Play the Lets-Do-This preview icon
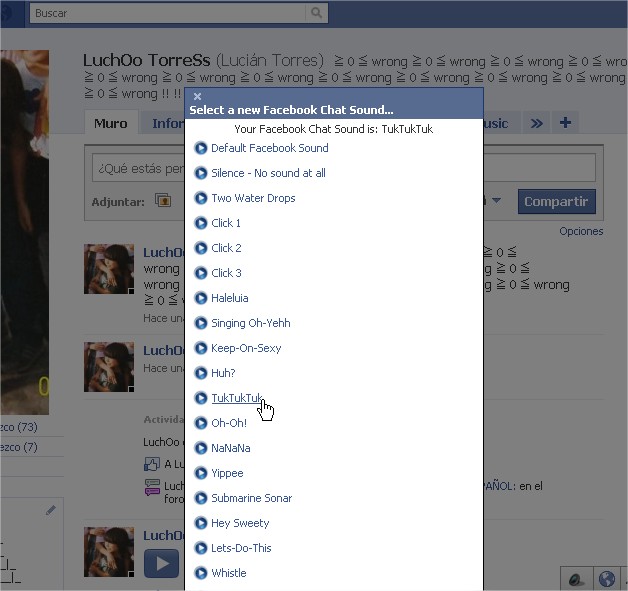 (x=201, y=548)
